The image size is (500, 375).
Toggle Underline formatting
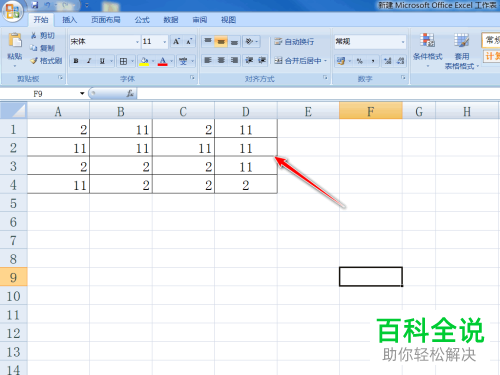102,61
